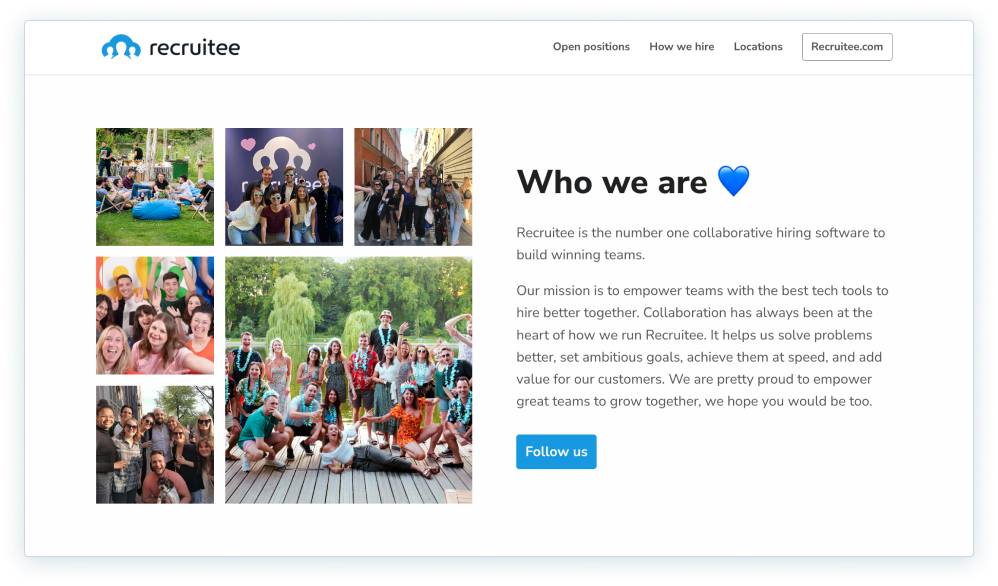
Task: Open the Recruitee.com website button
Action: pos(846,46)
